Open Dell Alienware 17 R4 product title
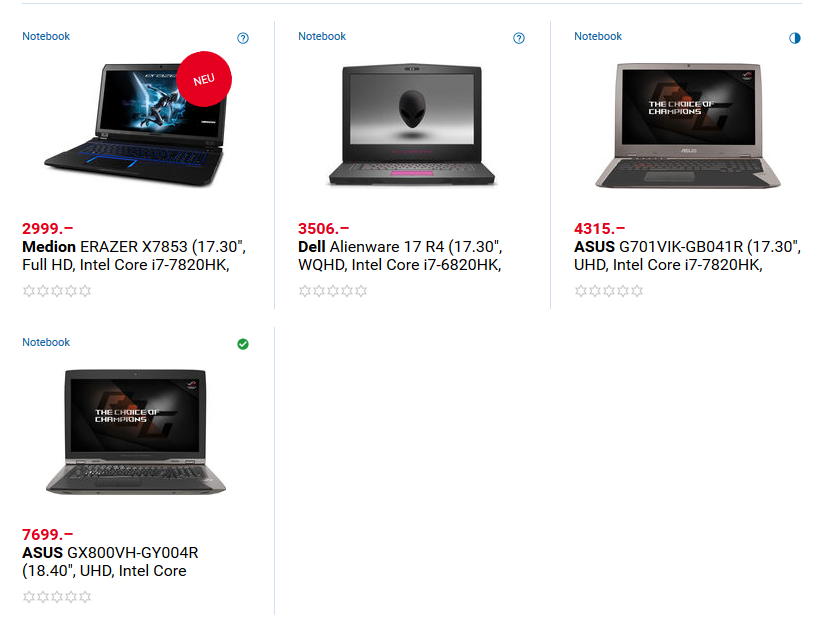The width and height of the screenshot is (820, 624). [400, 256]
